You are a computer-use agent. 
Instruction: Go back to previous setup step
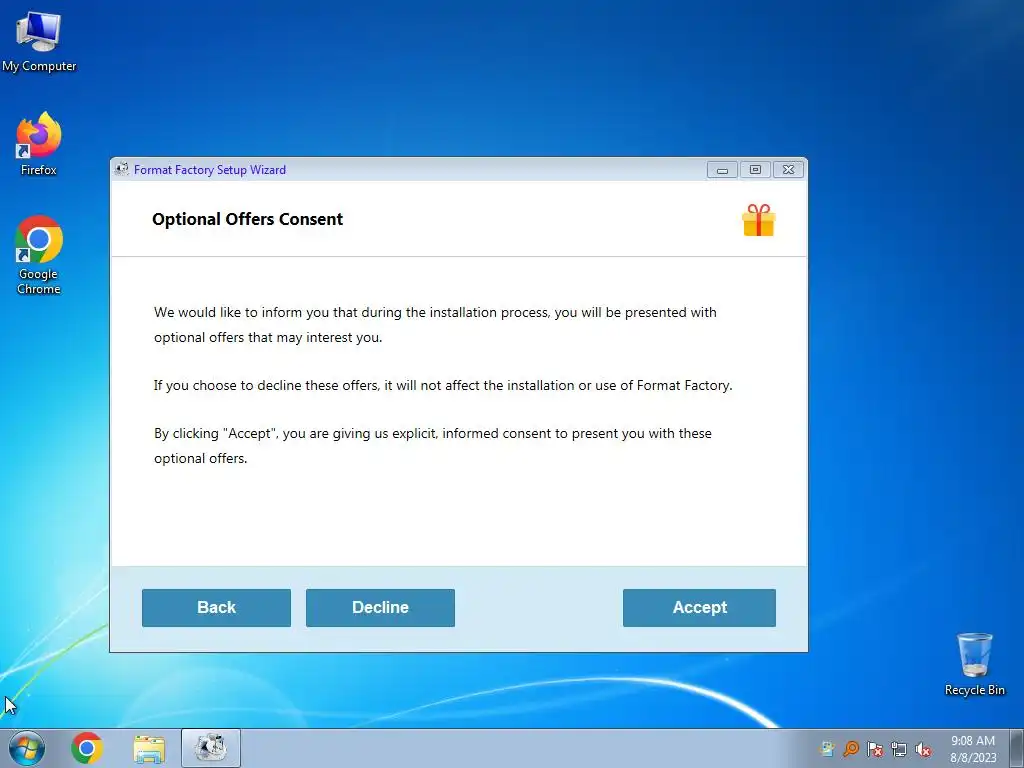tap(216, 607)
